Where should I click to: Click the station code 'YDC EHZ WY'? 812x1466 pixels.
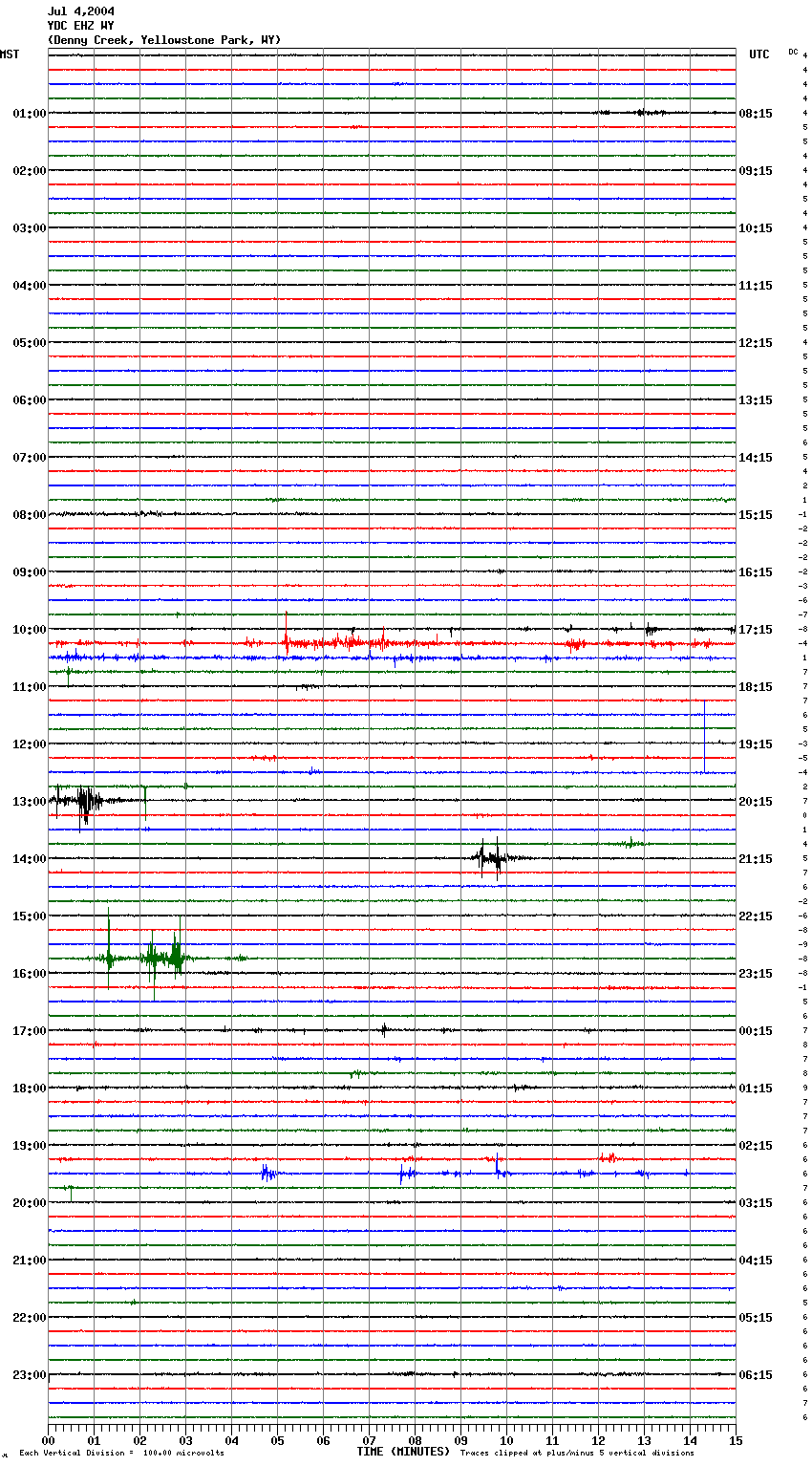point(80,26)
